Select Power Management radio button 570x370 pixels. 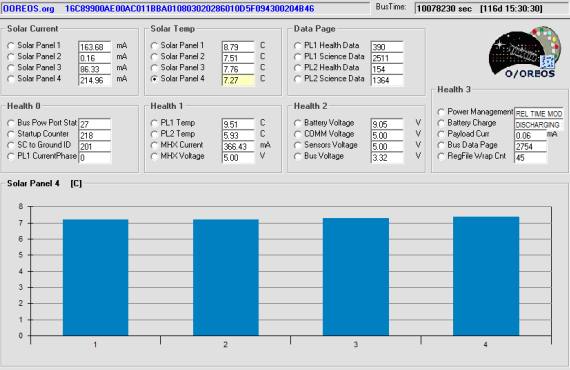pyautogui.click(x=441, y=112)
